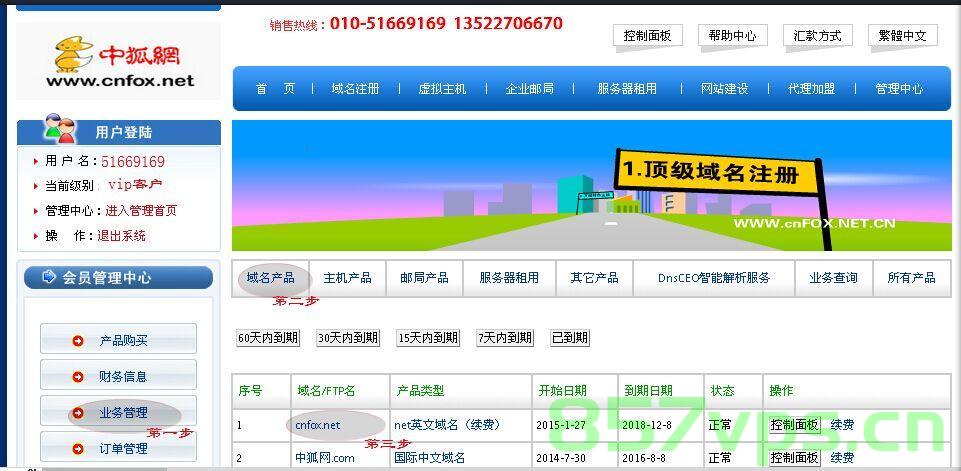Open 财务信息 sidebar button
The width and height of the screenshot is (961, 471).
(x=118, y=375)
